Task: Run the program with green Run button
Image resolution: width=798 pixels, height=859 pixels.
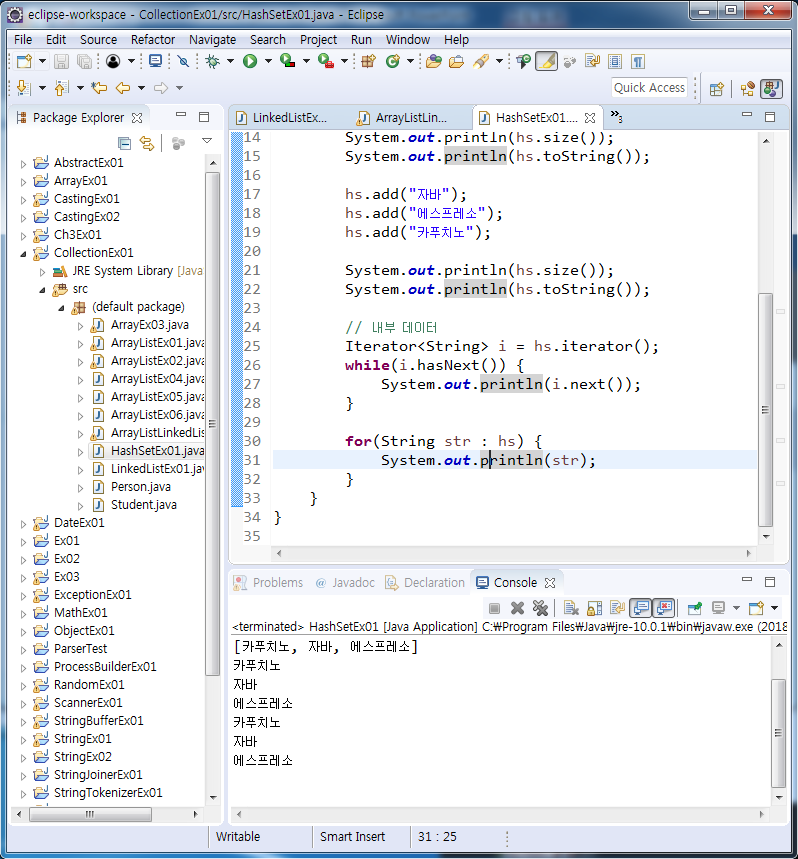Action: pyautogui.click(x=250, y=61)
